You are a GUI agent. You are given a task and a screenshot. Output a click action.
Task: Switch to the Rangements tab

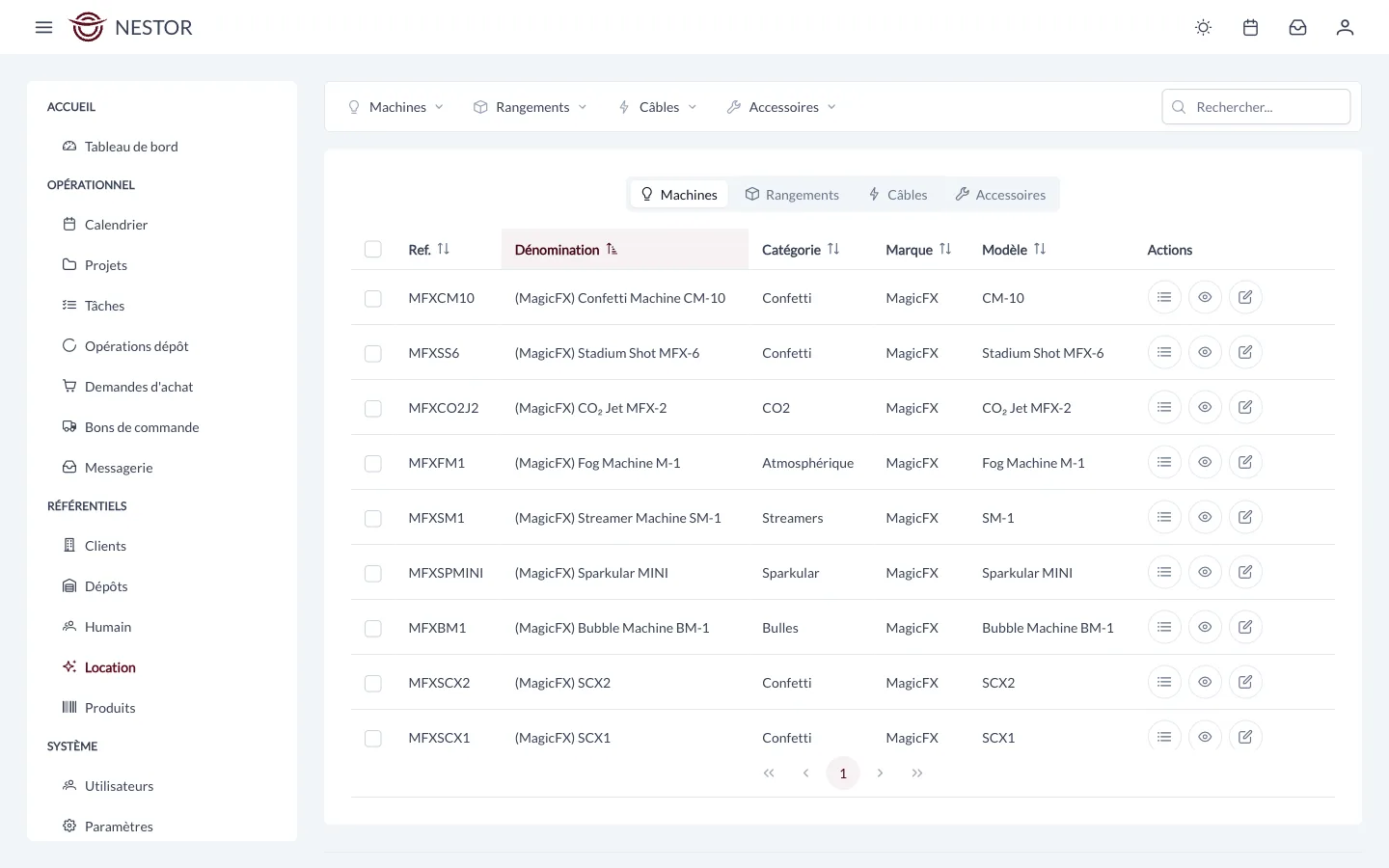[x=792, y=194]
